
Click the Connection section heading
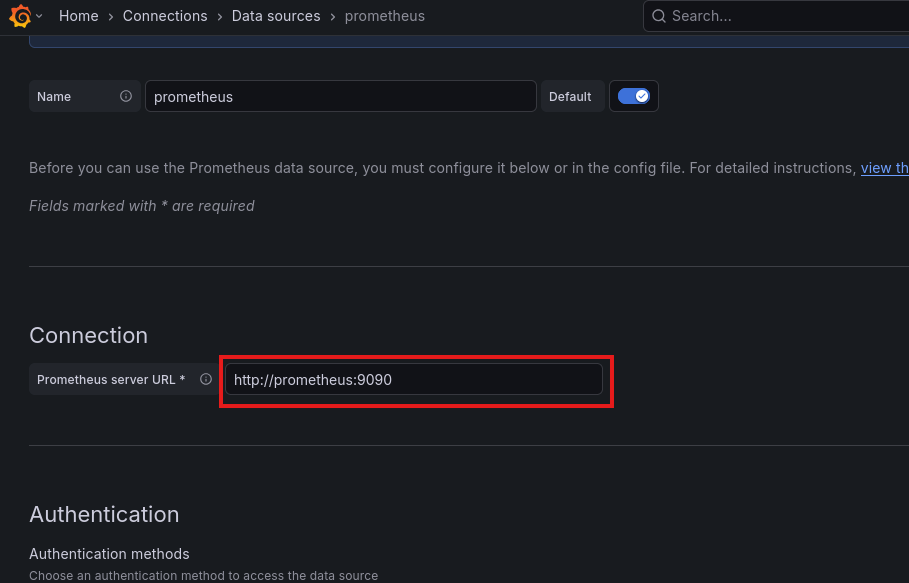click(89, 336)
